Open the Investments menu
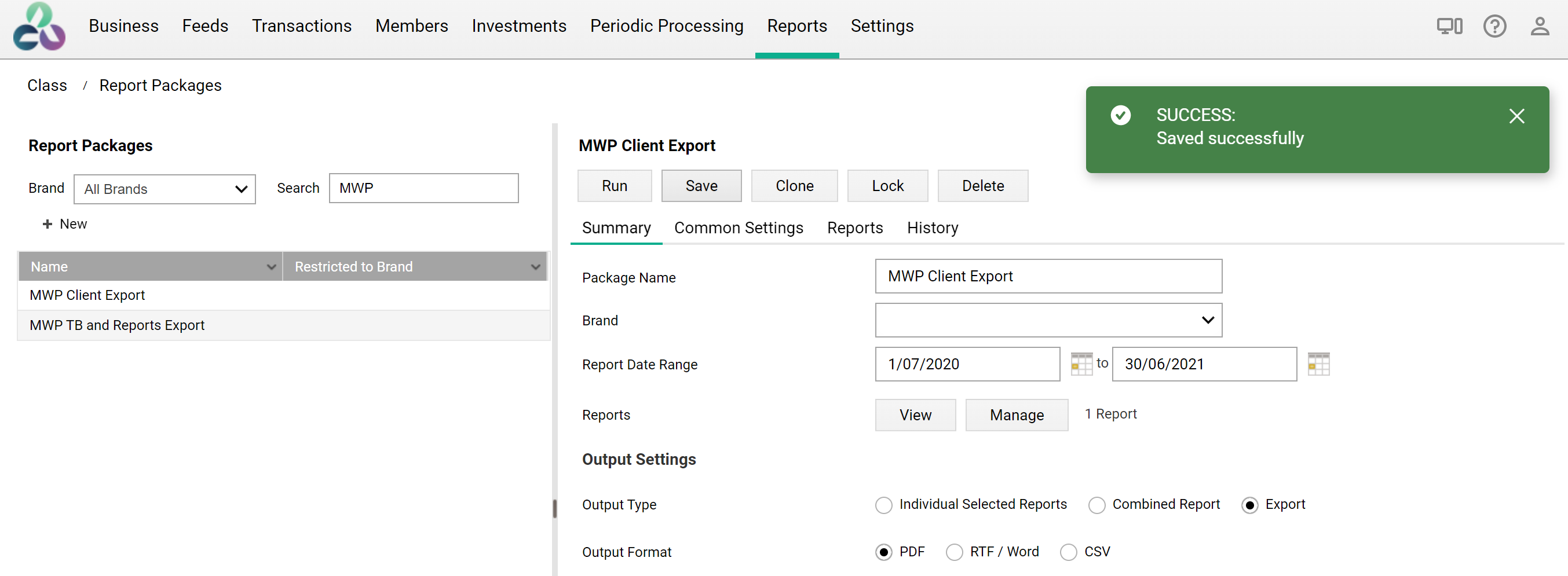This screenshot has height=576, width=1568. [518, 25]
